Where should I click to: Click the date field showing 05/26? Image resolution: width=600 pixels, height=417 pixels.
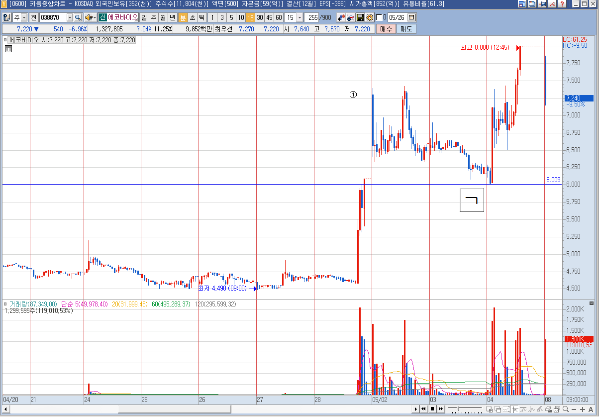pyautogui.click(x=397, y=18)
